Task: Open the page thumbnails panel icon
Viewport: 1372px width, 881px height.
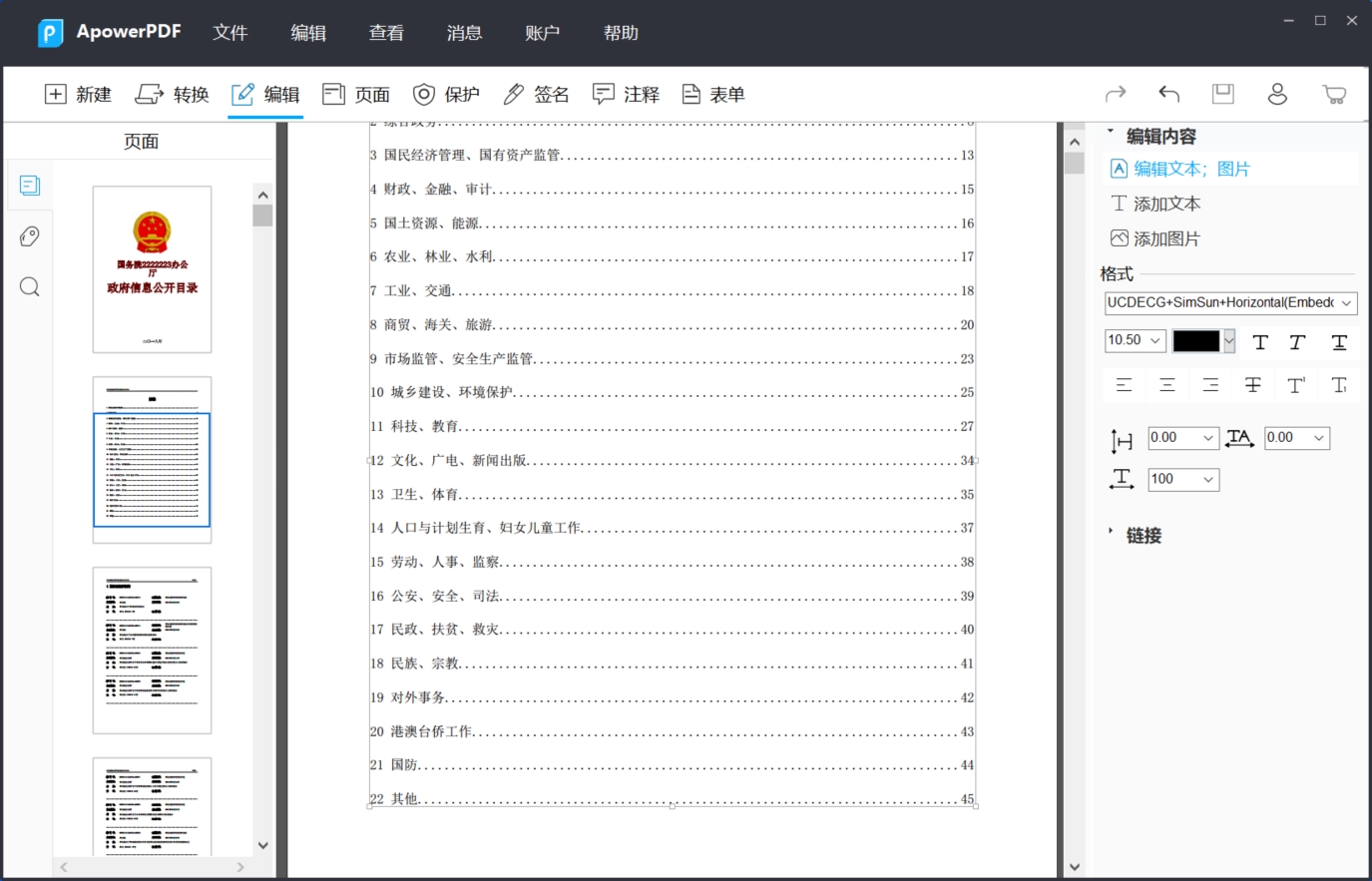Action: click(29, 185)
